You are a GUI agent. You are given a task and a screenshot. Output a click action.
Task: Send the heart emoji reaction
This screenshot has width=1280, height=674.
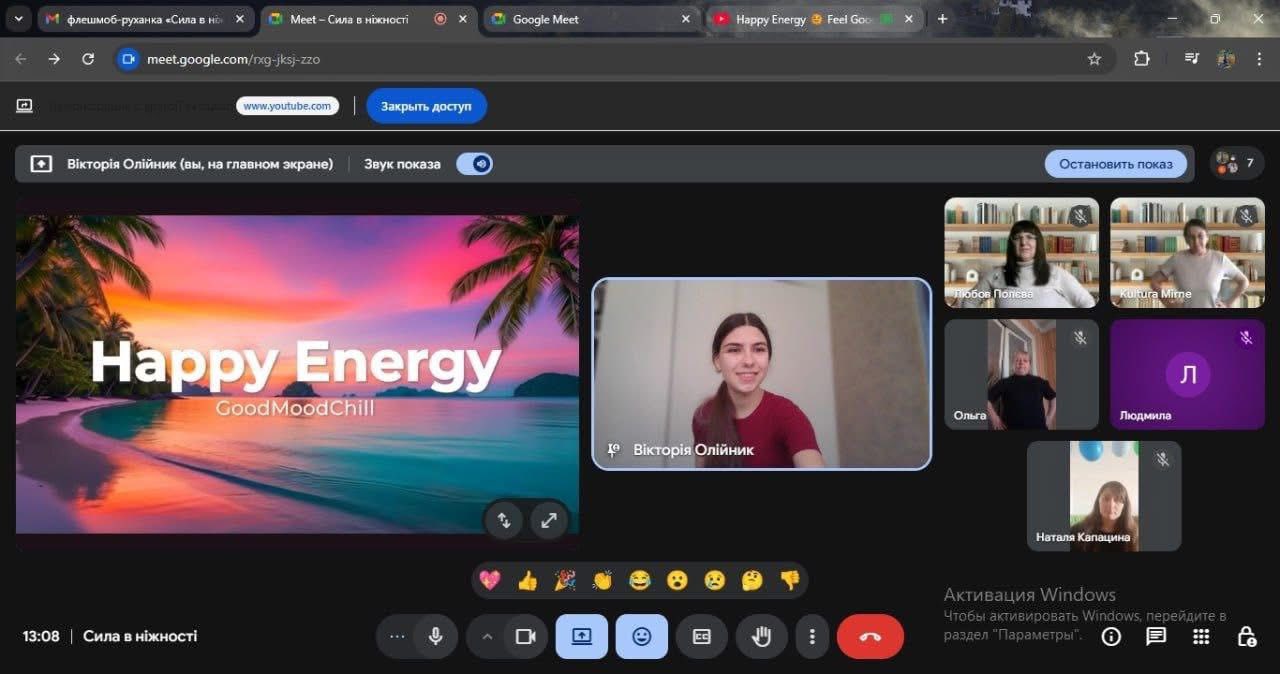click(490, 580)
